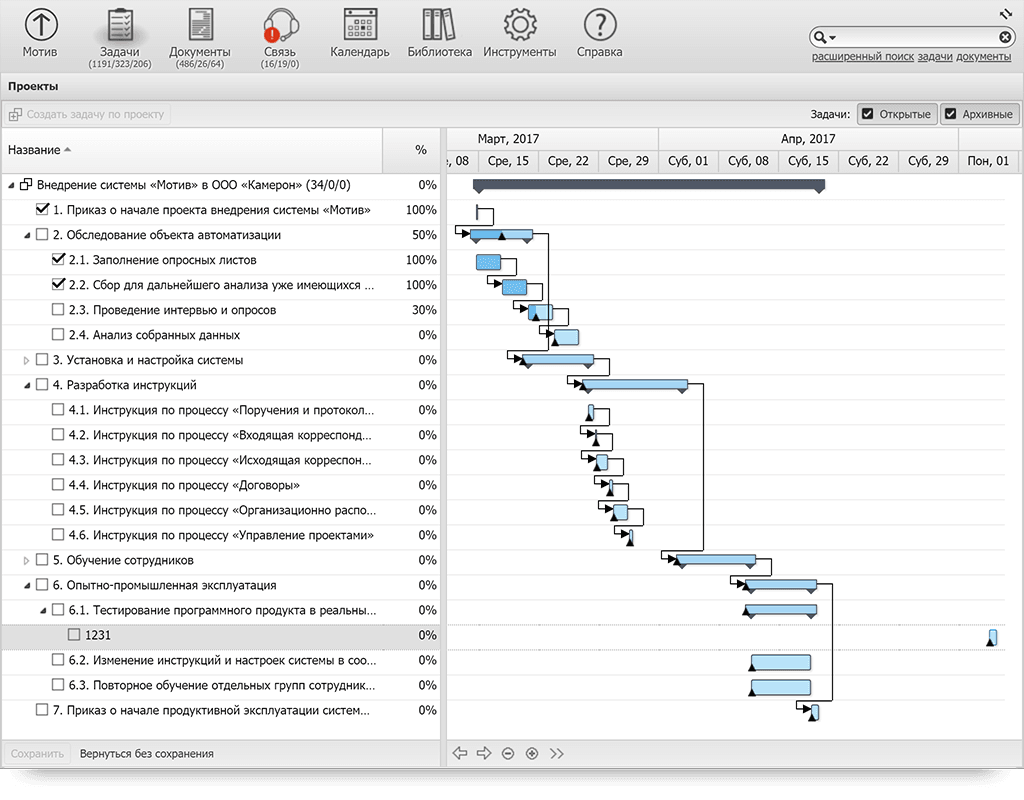The image size is (1024, 800).
Task: Click расширенный поиск link
Action: click(x=863, y=57)
